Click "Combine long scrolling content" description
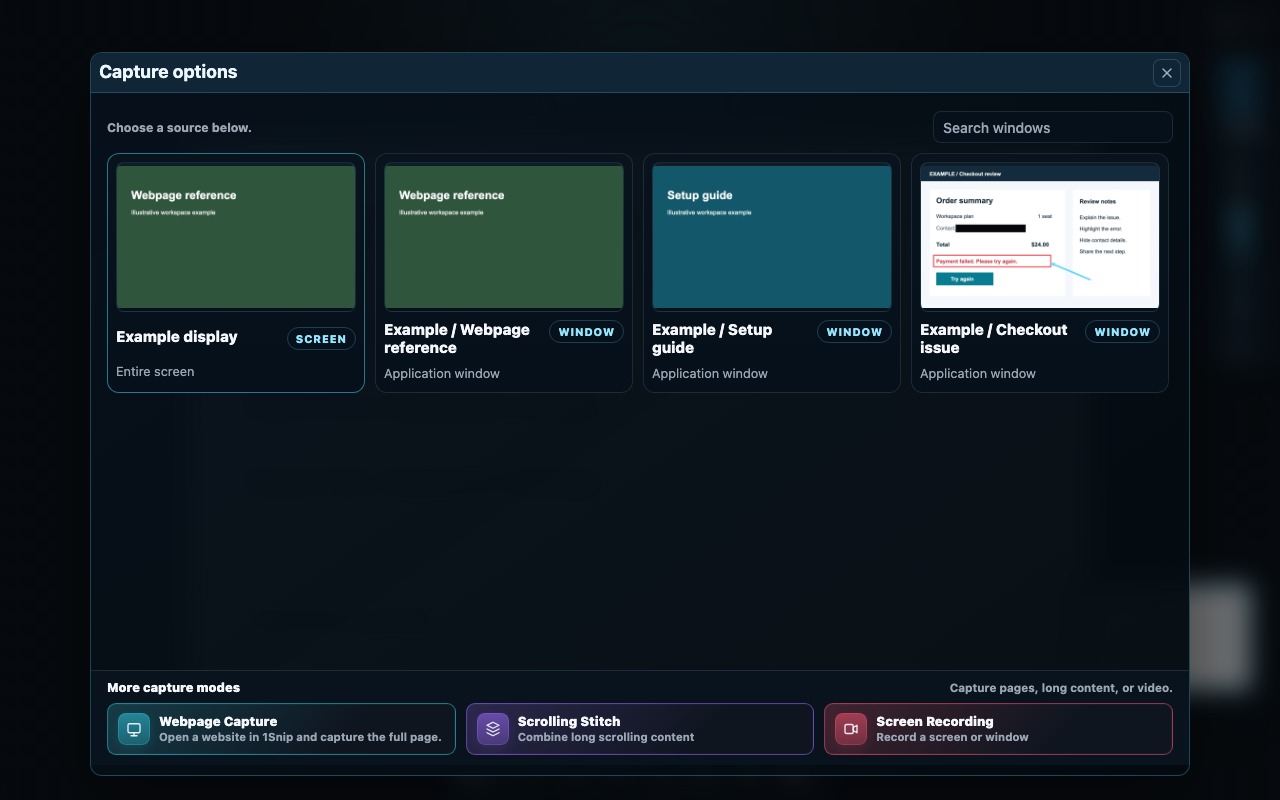The width and height of the screenshot is (1280, 800). coord(606,737)
